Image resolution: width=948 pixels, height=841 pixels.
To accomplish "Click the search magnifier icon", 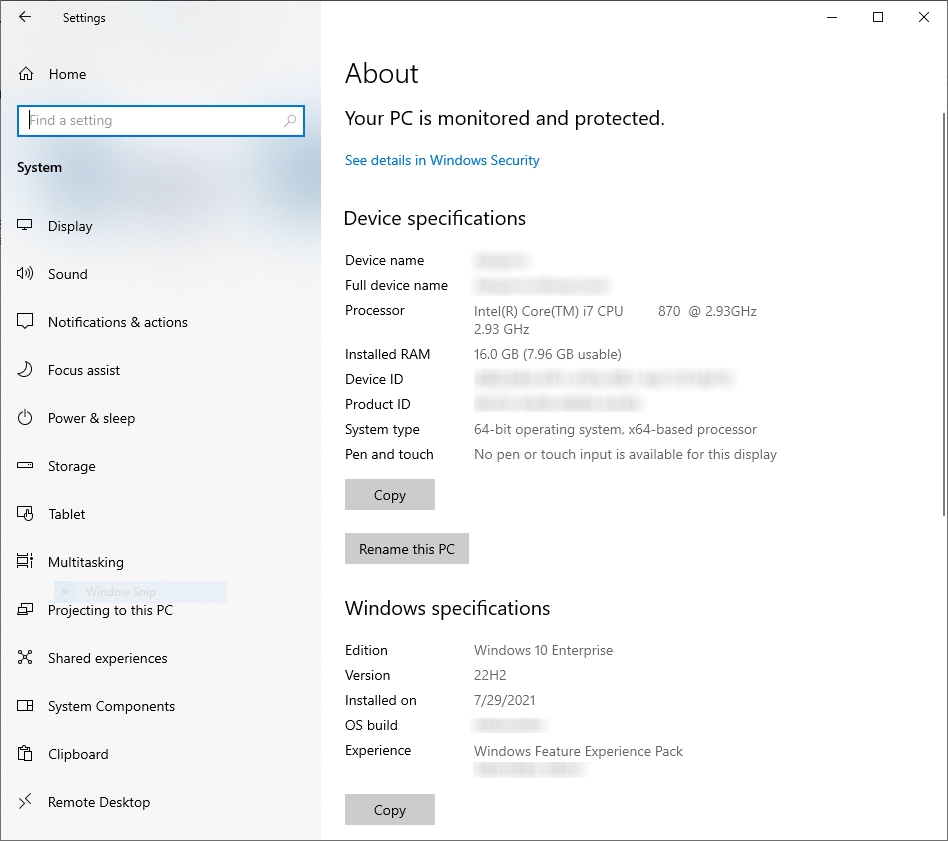I will tap(290, 121).
